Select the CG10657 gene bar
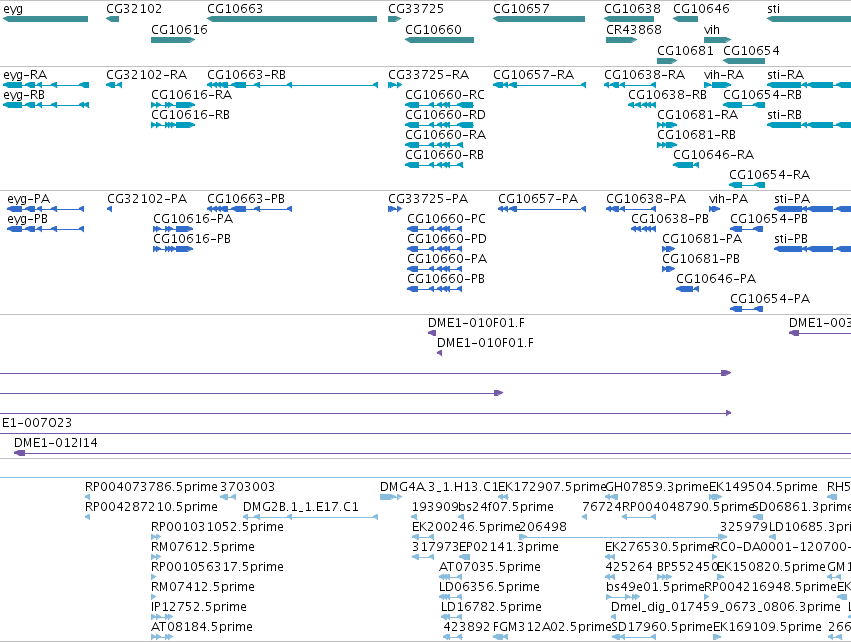The height and width of the screenshot is (642, 851). pyautogui.click(x=539, y=19)
